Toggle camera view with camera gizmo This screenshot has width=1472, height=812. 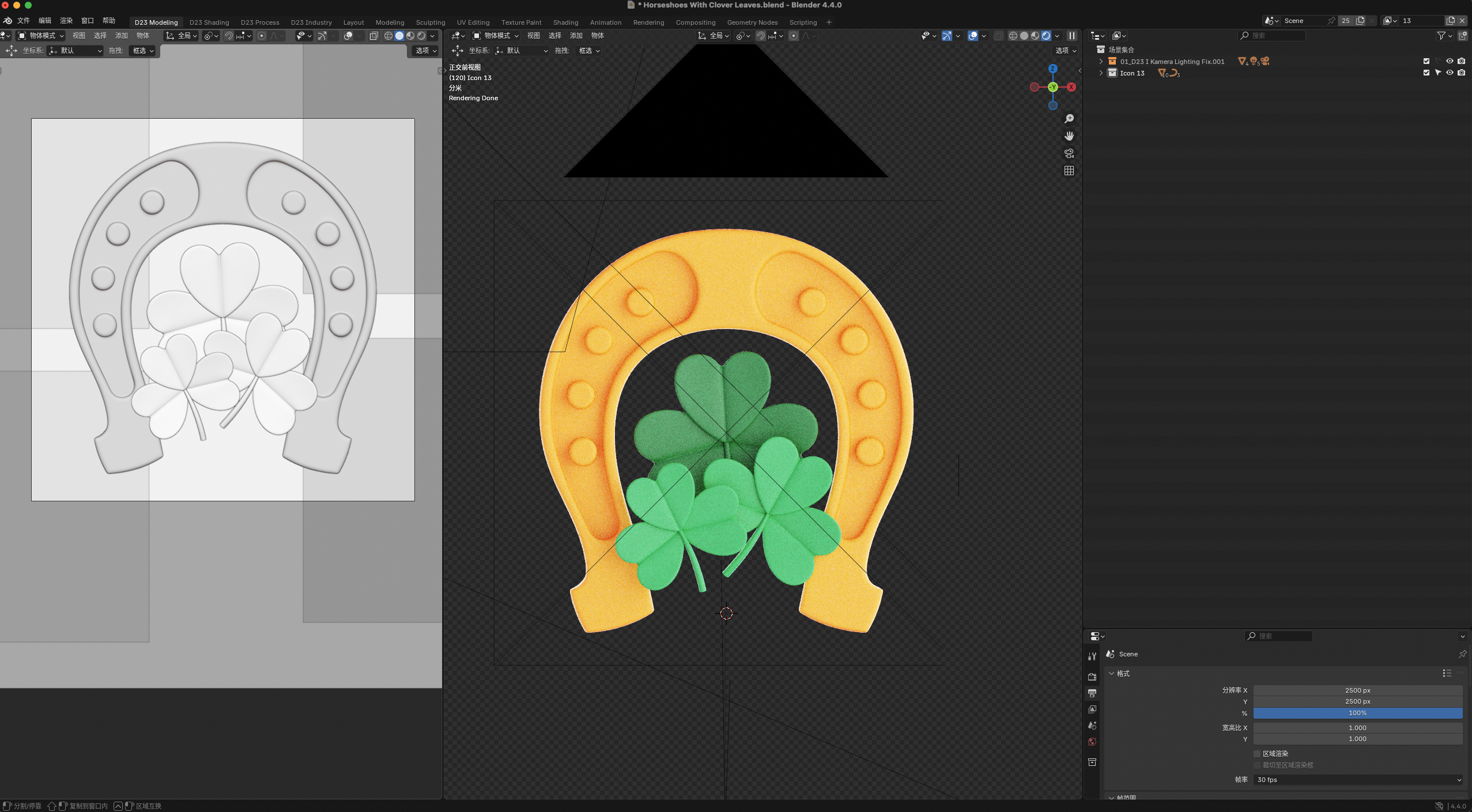[x=1069, y=153]
